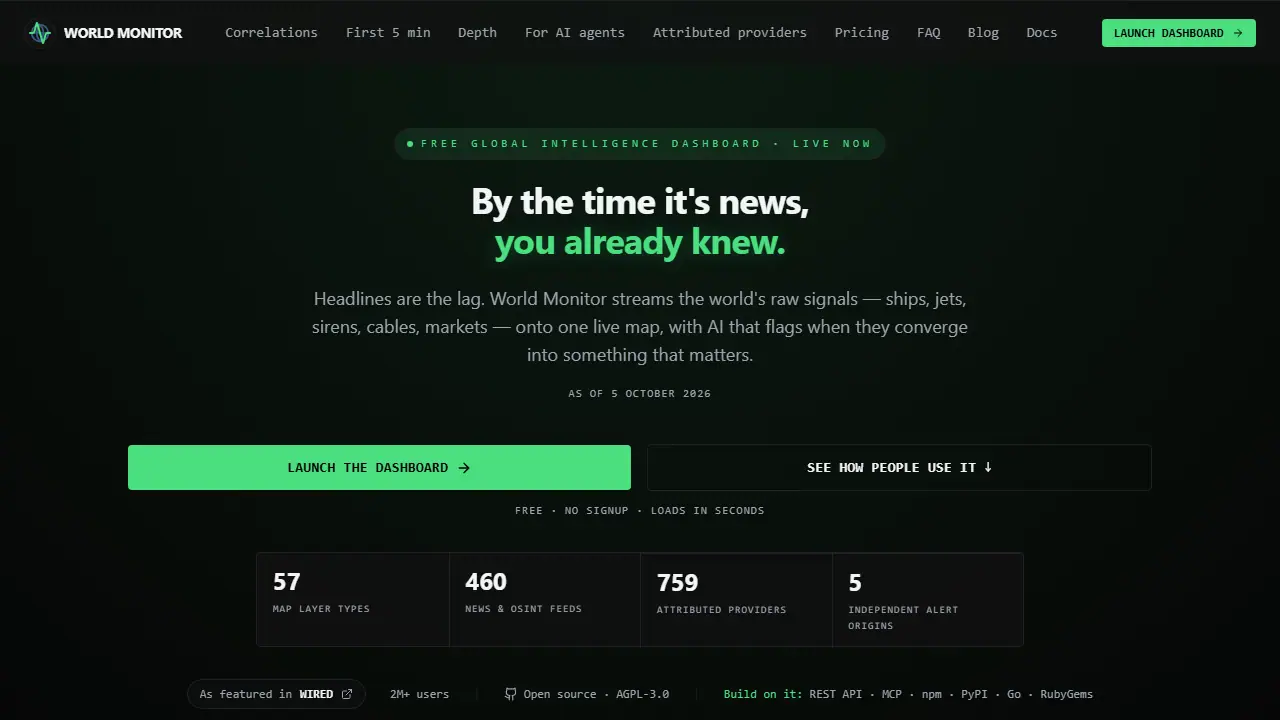Click the large green LAUNCH THE DASHBOARD button
The width and height of the screenshot is (1280, 720).
pyautogui.click(x=379, y=467)
